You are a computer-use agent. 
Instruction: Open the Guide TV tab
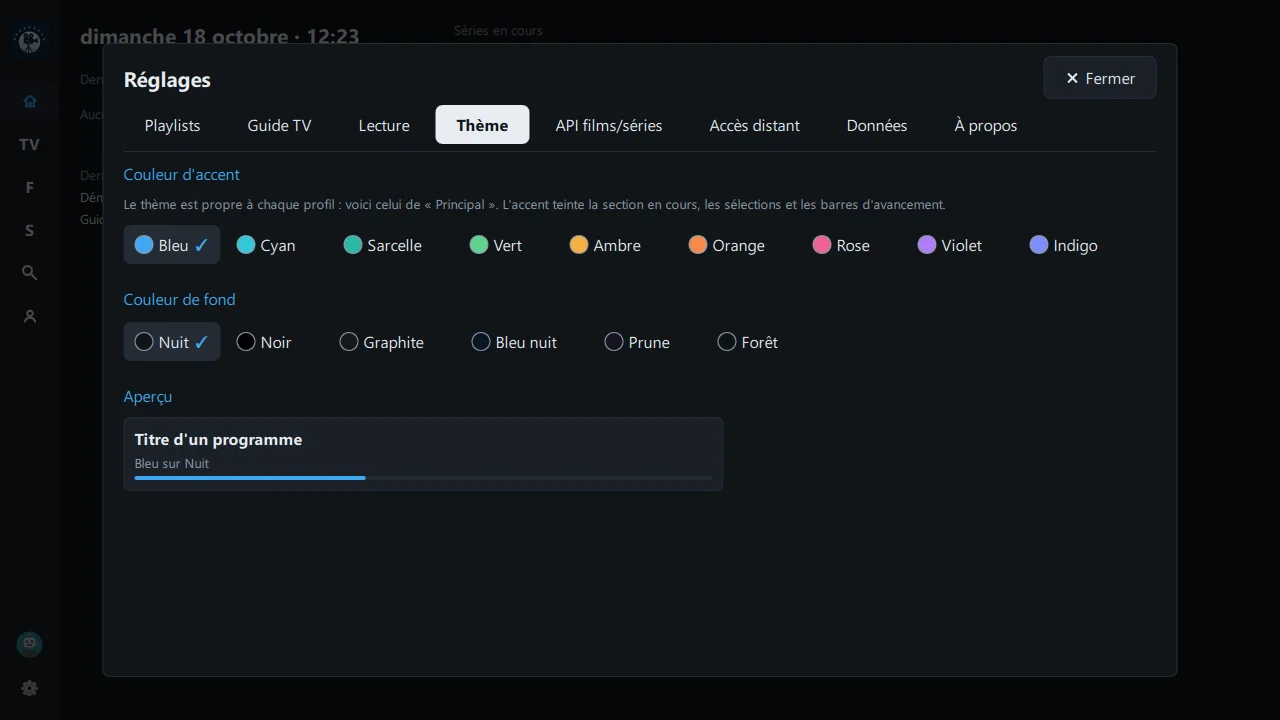(x=279, y=125)
